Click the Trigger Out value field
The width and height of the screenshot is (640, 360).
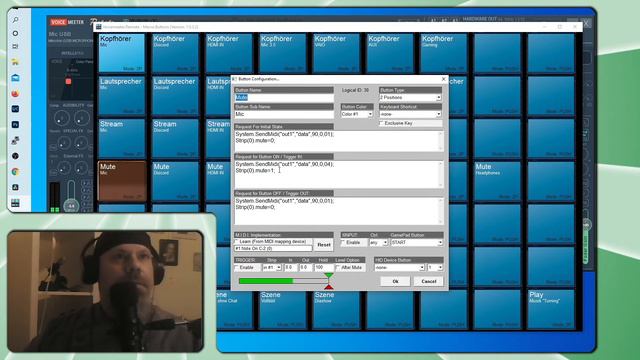pos(305,267)
